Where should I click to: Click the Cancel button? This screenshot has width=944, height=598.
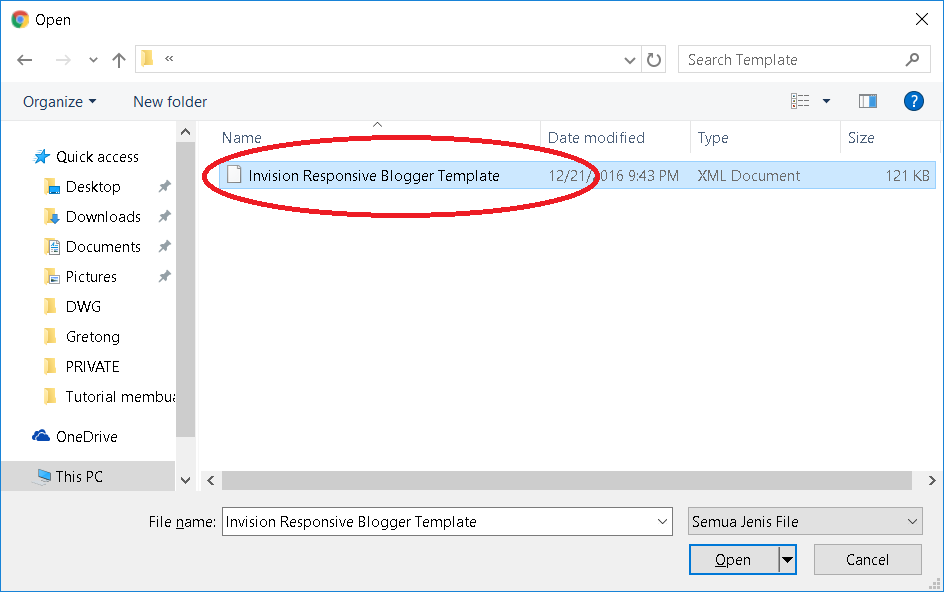click(x=867, y=560)
